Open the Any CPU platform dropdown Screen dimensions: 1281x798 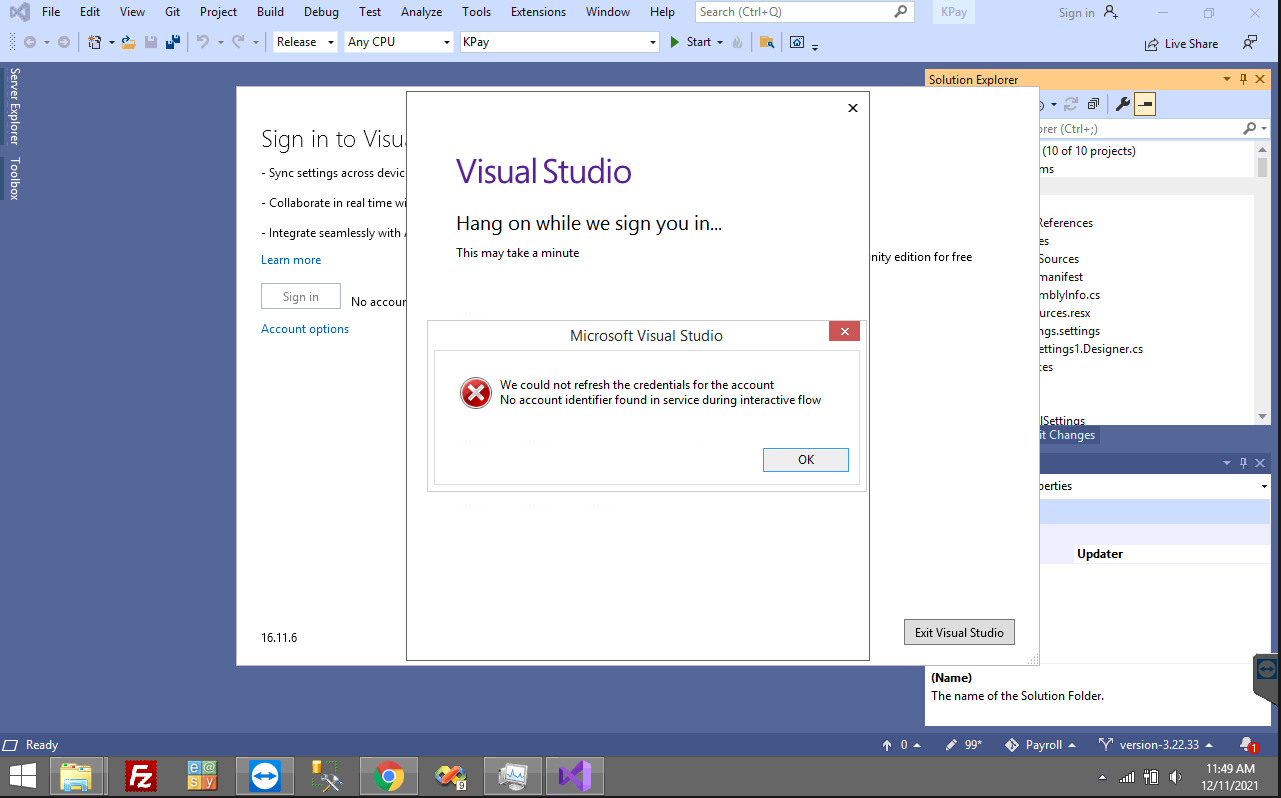pyautogui.click(x=399, y=42)
